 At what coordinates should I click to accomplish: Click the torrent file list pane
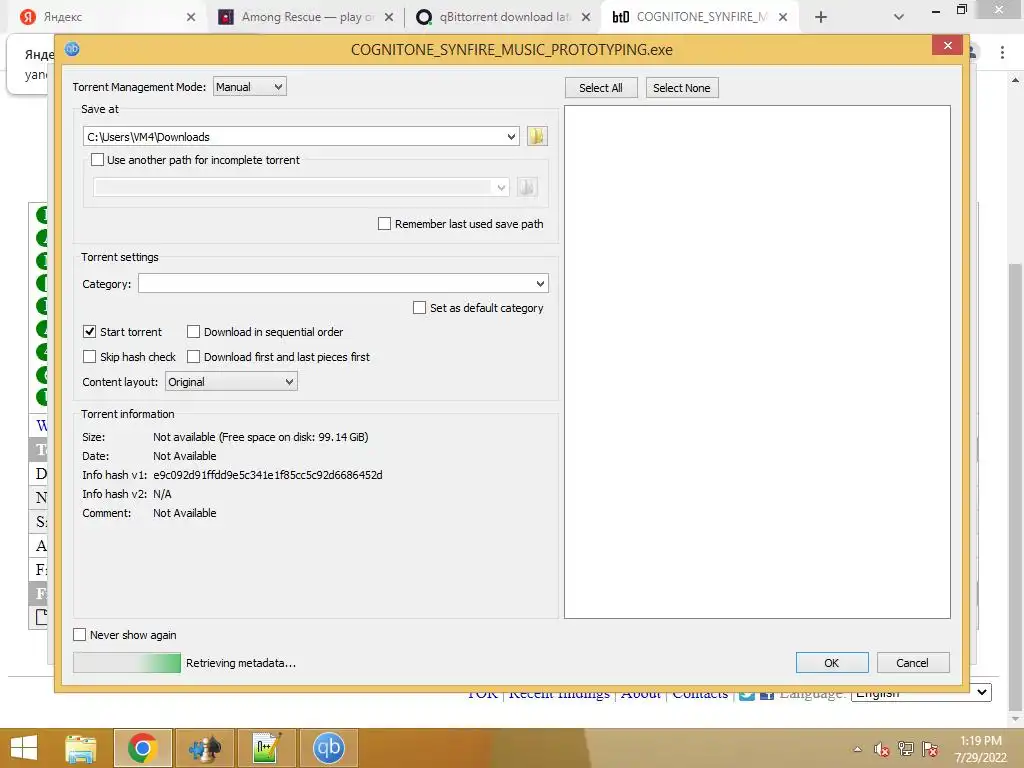757,362
